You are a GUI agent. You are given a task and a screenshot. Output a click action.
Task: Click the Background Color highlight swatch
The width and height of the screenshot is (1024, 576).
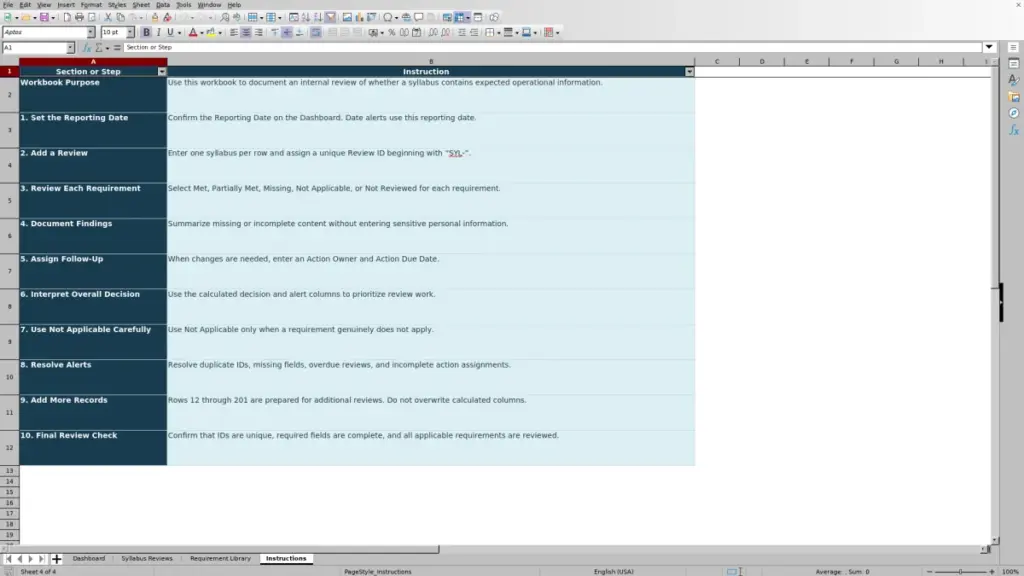(x=211, y=32)
